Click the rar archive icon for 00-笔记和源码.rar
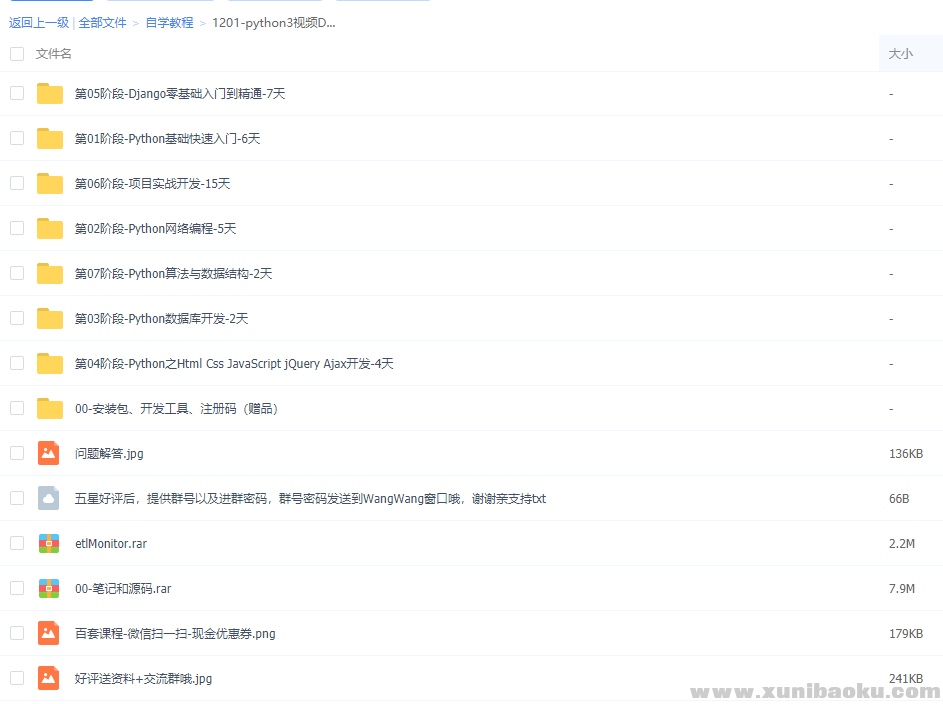Viewport: 943px width, 704px height. (x=48, y=587)
